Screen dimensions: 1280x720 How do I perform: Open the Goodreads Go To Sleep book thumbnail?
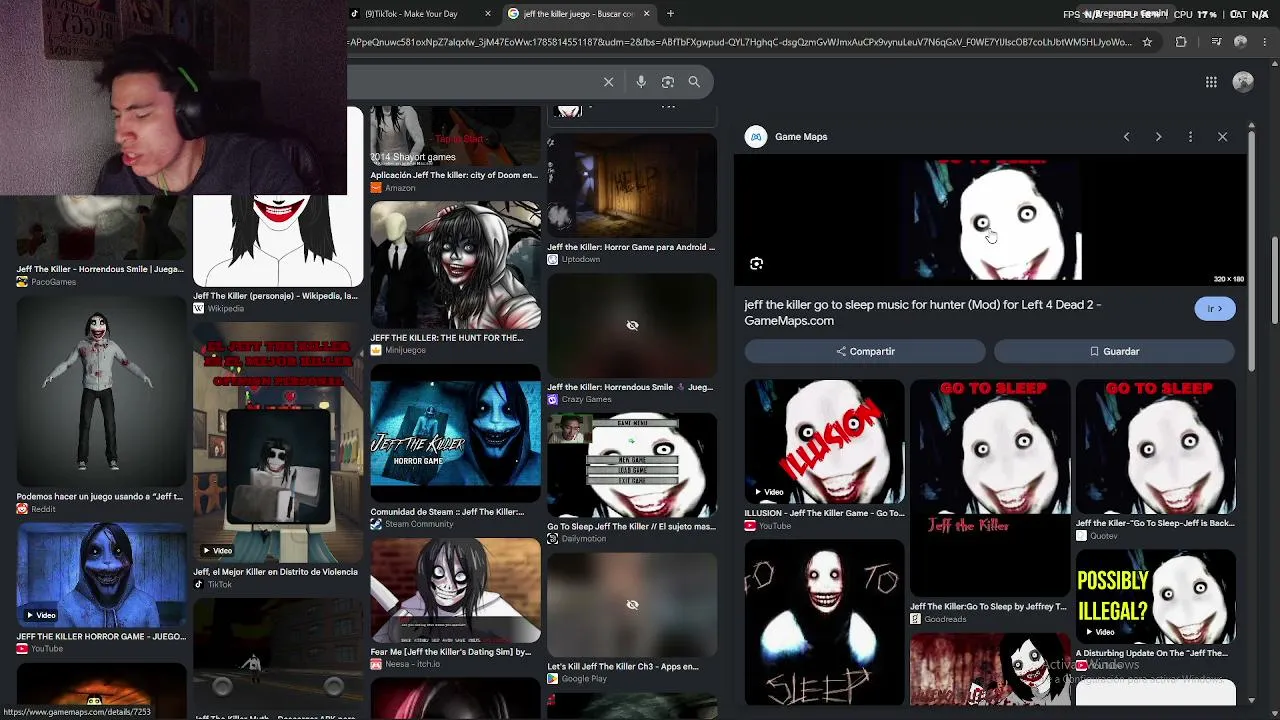990,488
